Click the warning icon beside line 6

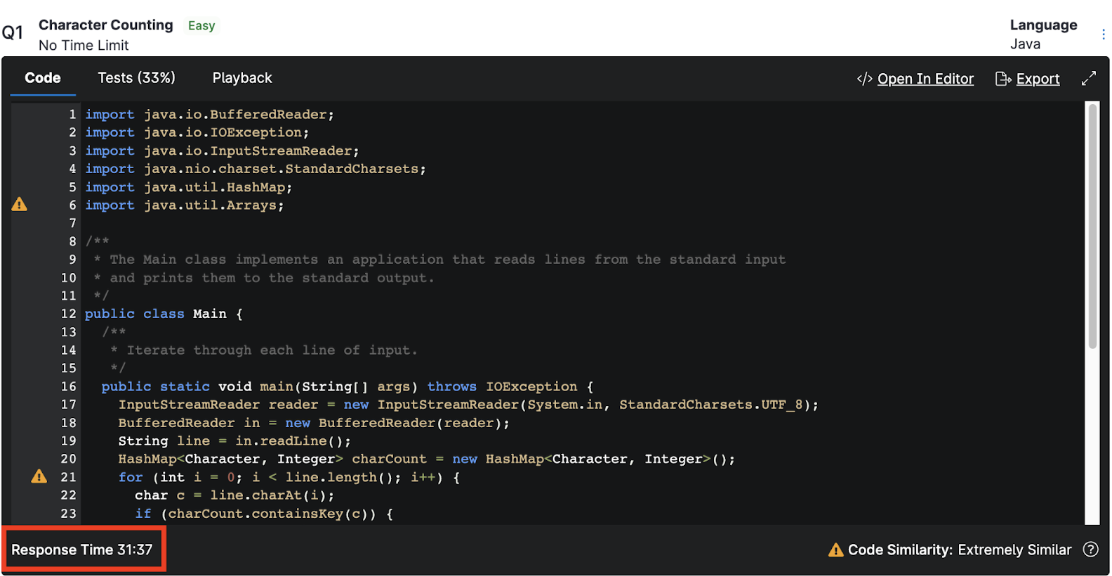point(19,205)
